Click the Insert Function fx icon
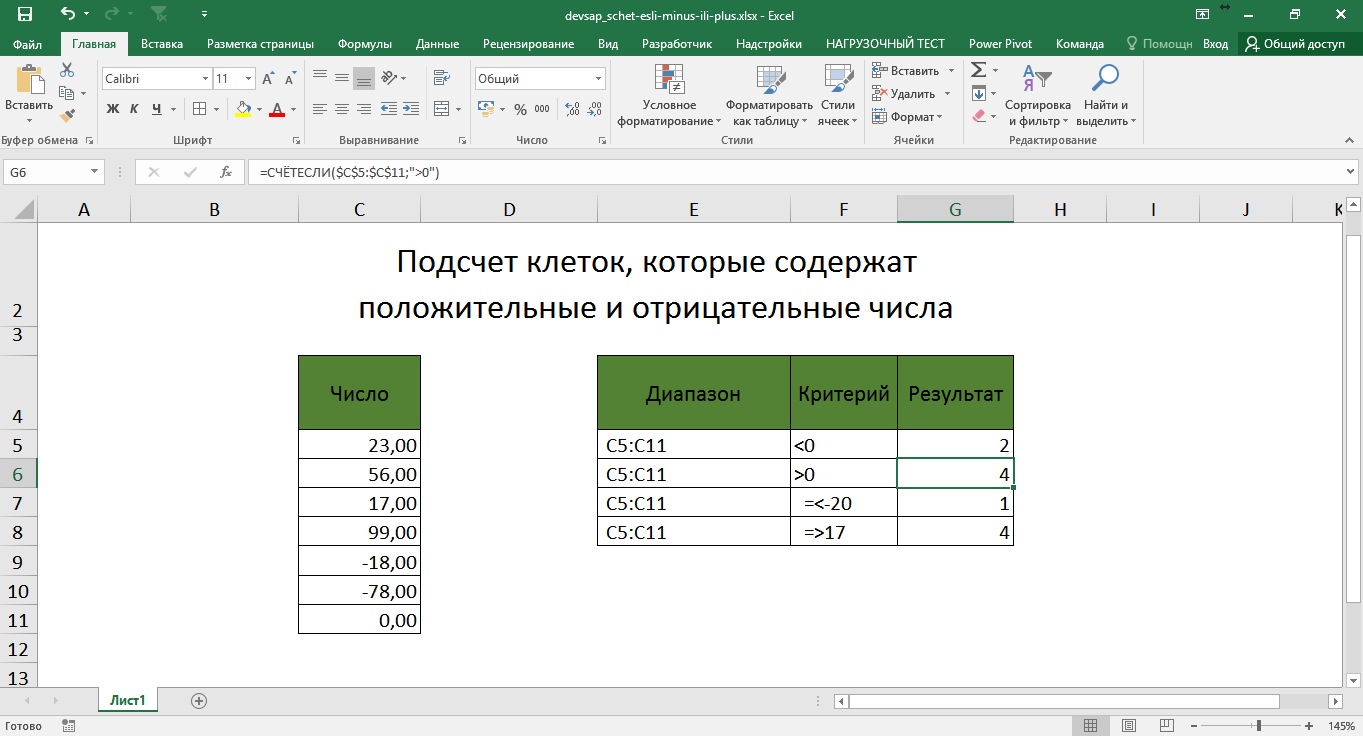This screenshot has width=1363, height=736. coord(226,172)
